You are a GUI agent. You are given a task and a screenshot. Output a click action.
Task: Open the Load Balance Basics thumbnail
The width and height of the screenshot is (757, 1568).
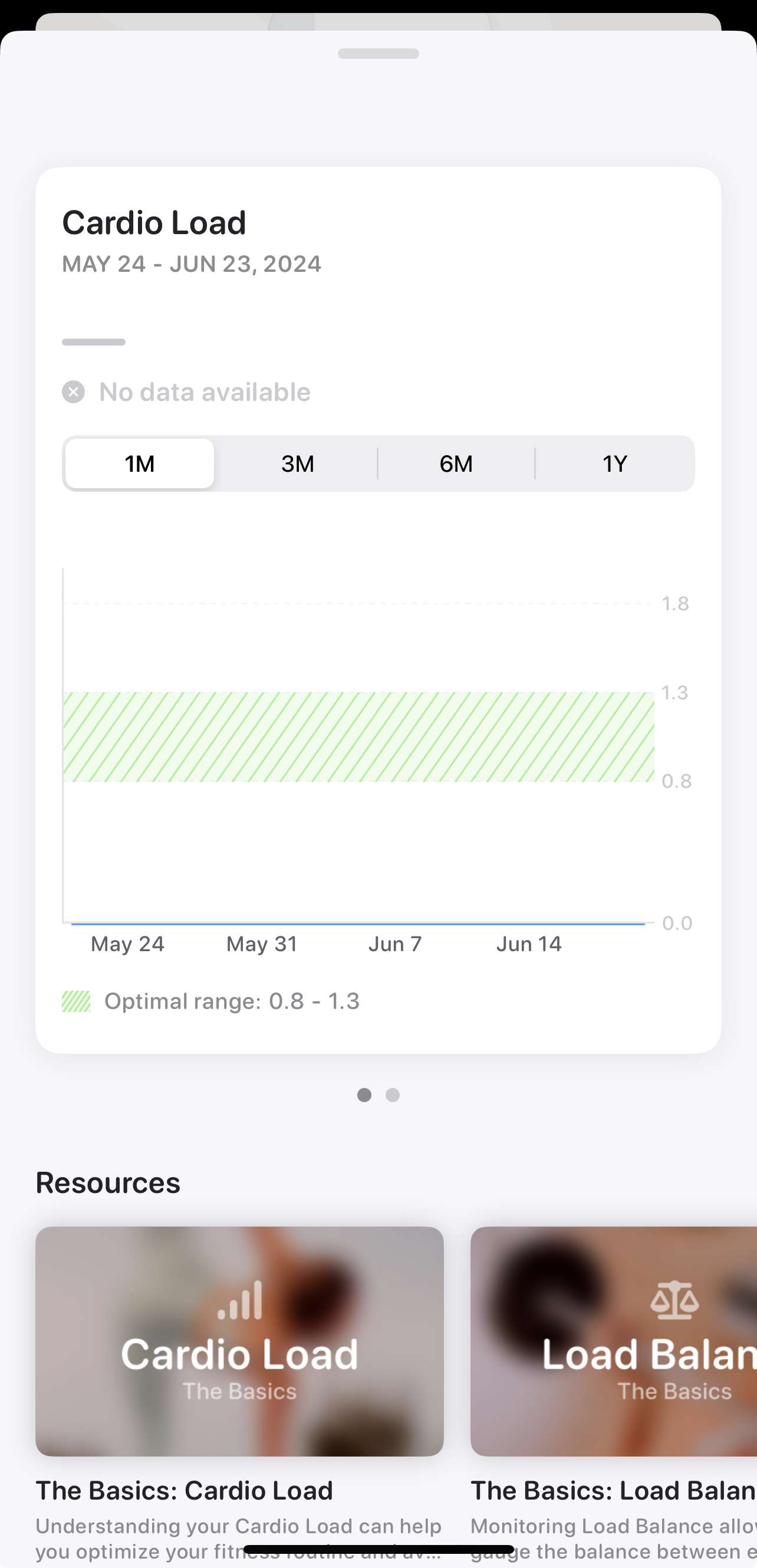click(x=613, y=1342)
